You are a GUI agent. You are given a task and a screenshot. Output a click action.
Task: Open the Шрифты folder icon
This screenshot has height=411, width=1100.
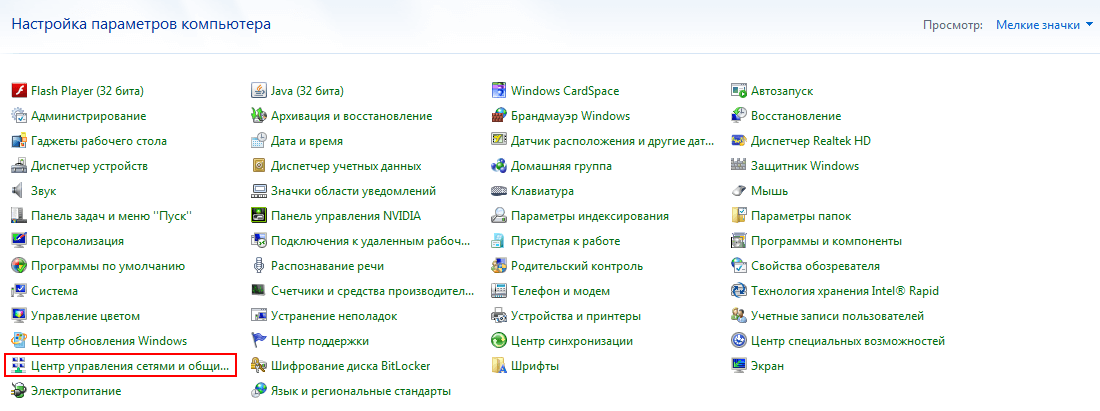(x=498, y=366)
